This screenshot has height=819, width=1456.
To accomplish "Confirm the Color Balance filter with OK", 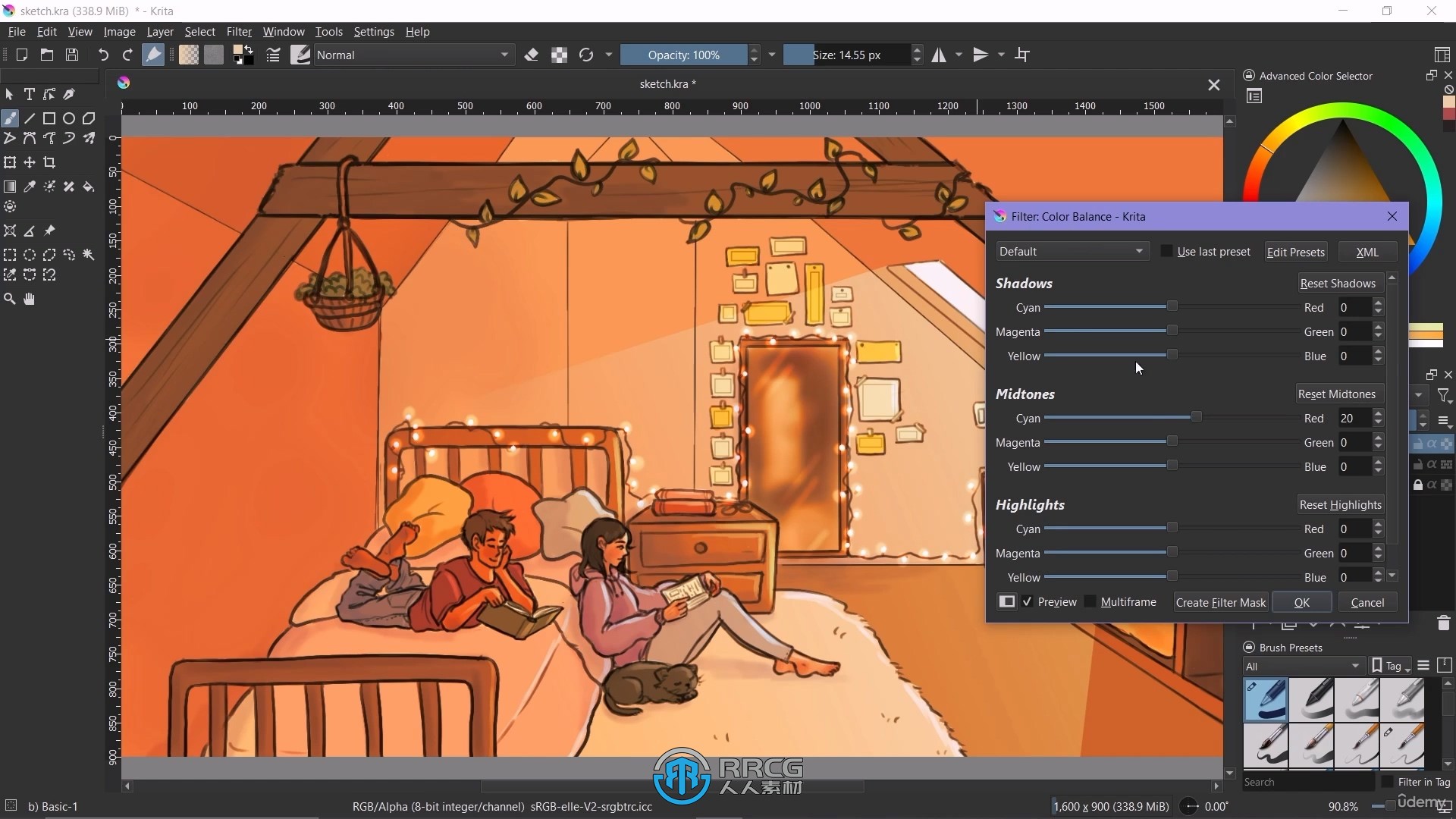I will [x=1302, y=602].
